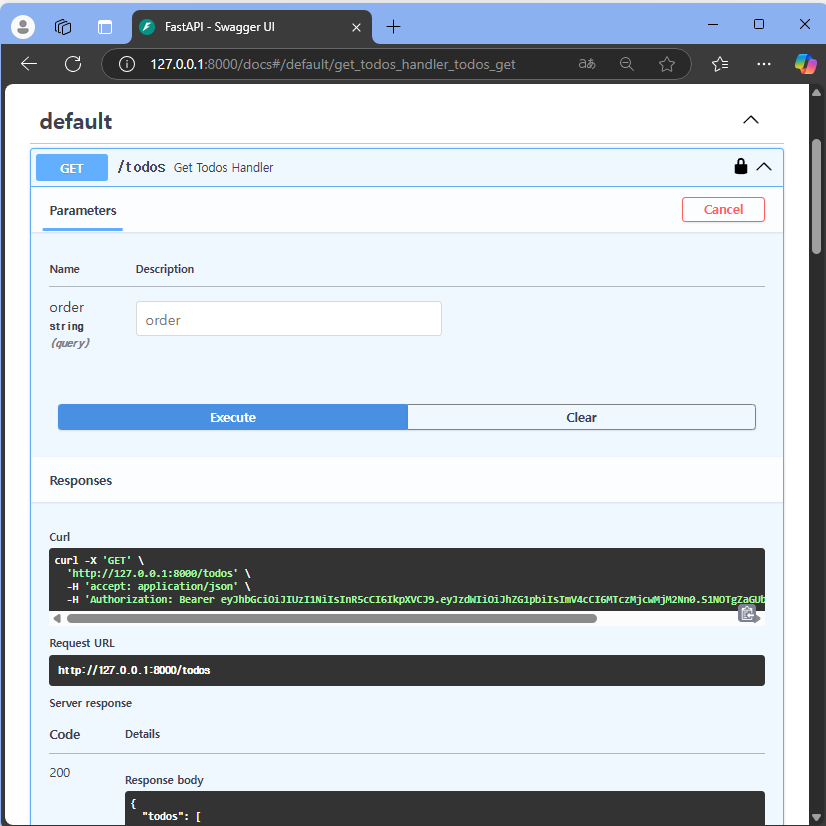The width and height of the screenshot is (826, 826).
Task: Cancel the try-it-out mode
Action: [723, 210]
